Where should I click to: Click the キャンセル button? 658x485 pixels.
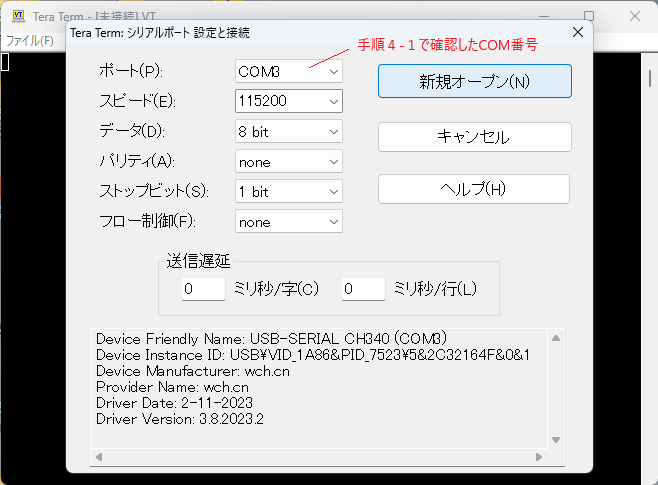tap(475, 137)
